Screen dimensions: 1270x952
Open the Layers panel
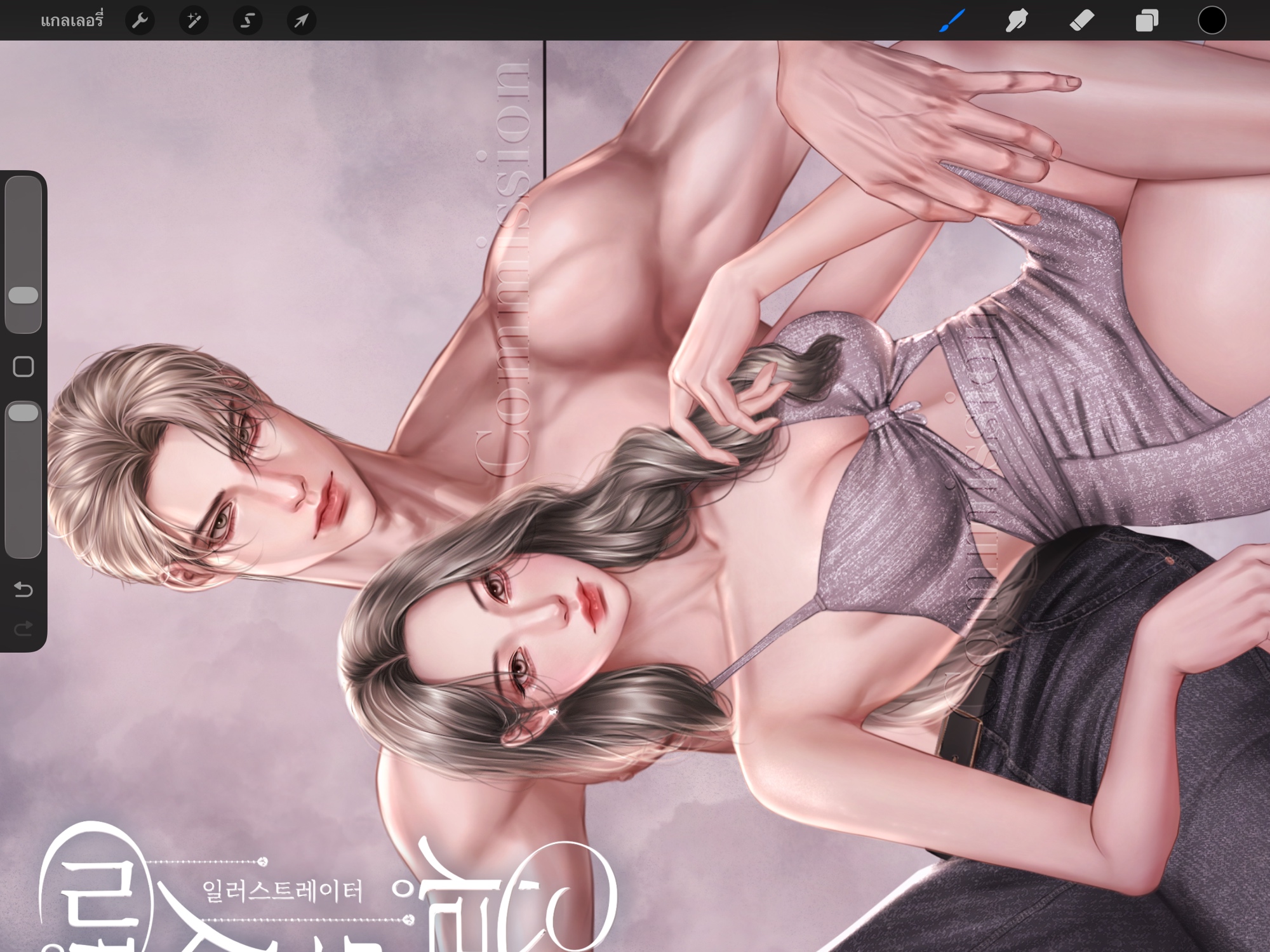click(1147, 21)
